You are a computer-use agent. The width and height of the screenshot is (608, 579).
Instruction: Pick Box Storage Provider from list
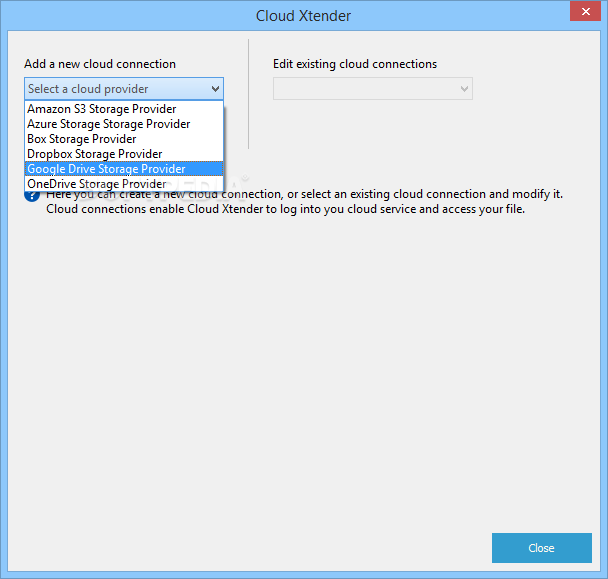[x=124, y=139]
